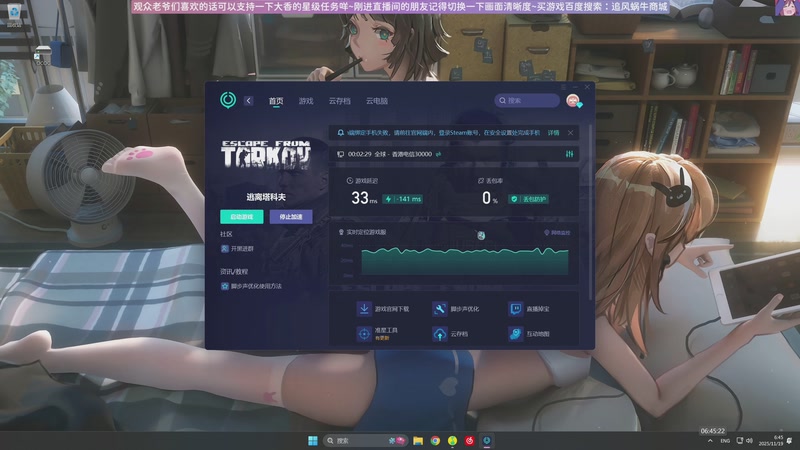The height and width of the screenshot is (450, 800).
Task: Click the 00:02:29 node status text
Action: 389,154
